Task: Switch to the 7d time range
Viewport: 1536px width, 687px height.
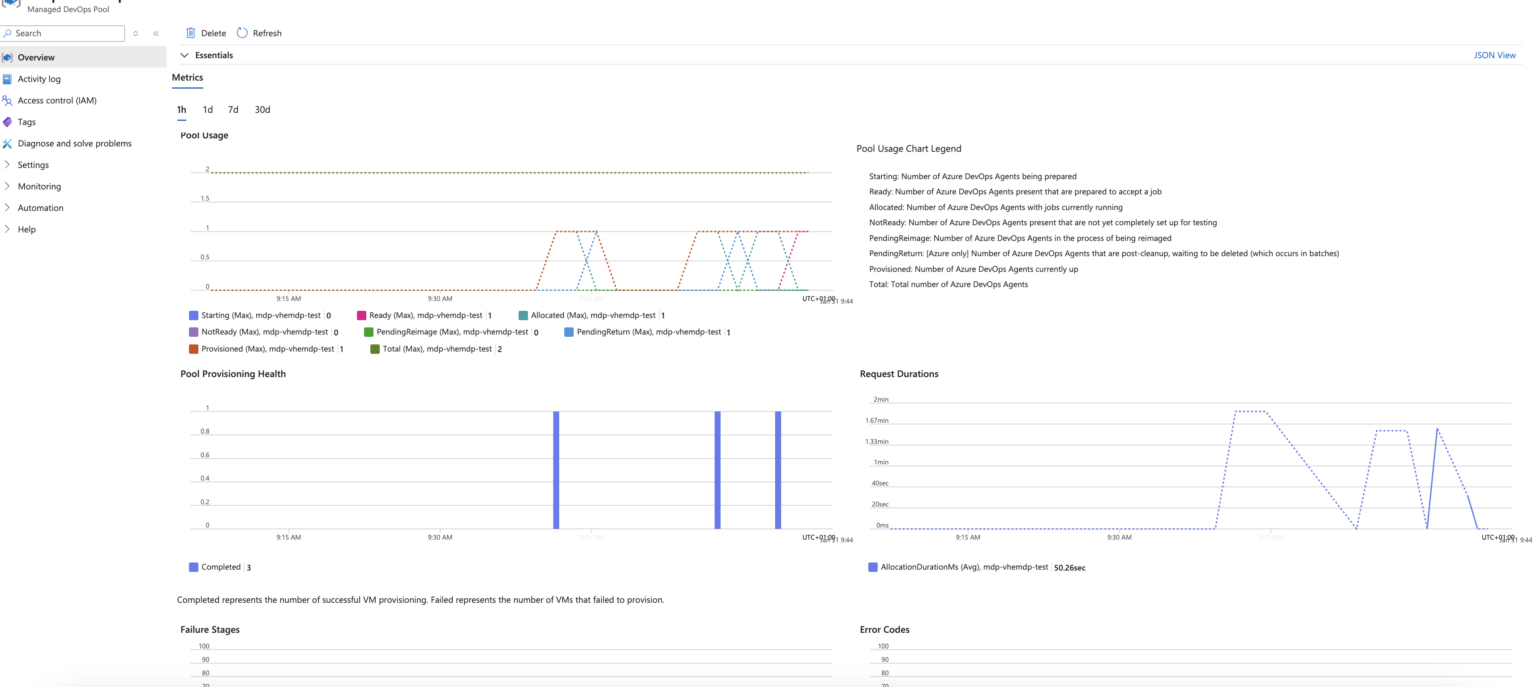Action: click(232, 110)
